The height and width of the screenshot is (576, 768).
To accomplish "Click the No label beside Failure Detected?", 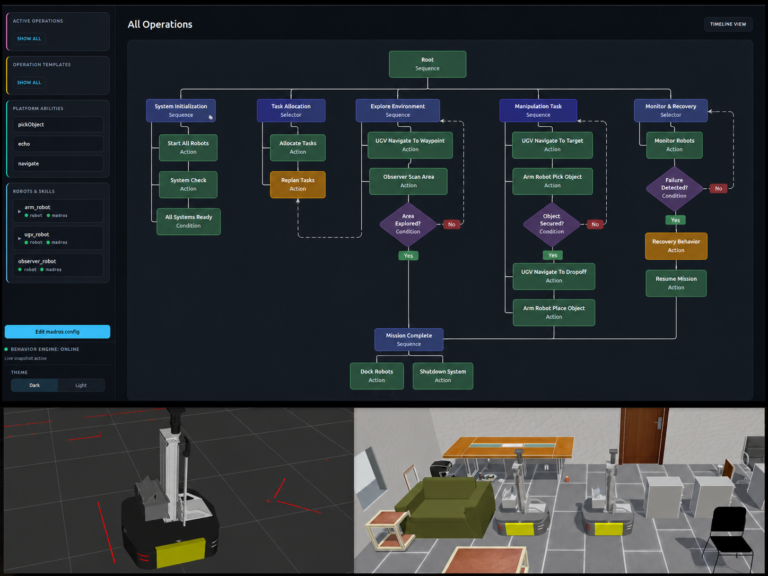I will 719,189.
